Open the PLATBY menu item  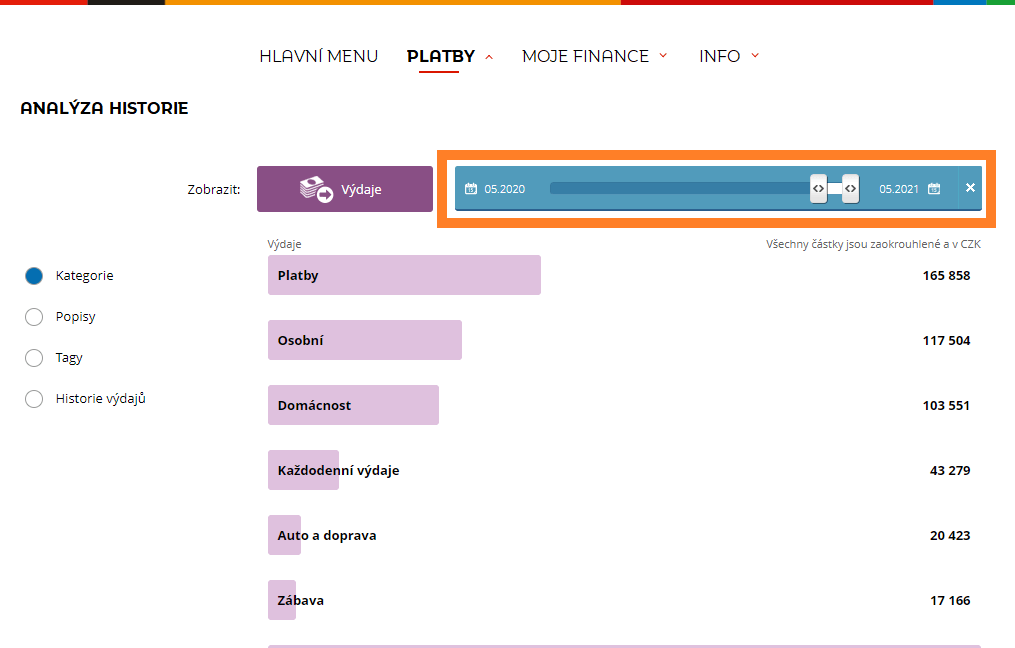pos(440,56)
